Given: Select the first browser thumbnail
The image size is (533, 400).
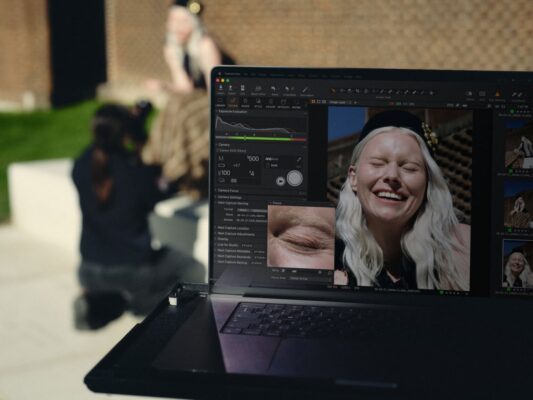Looking at the screenshot, I should 519,145.
